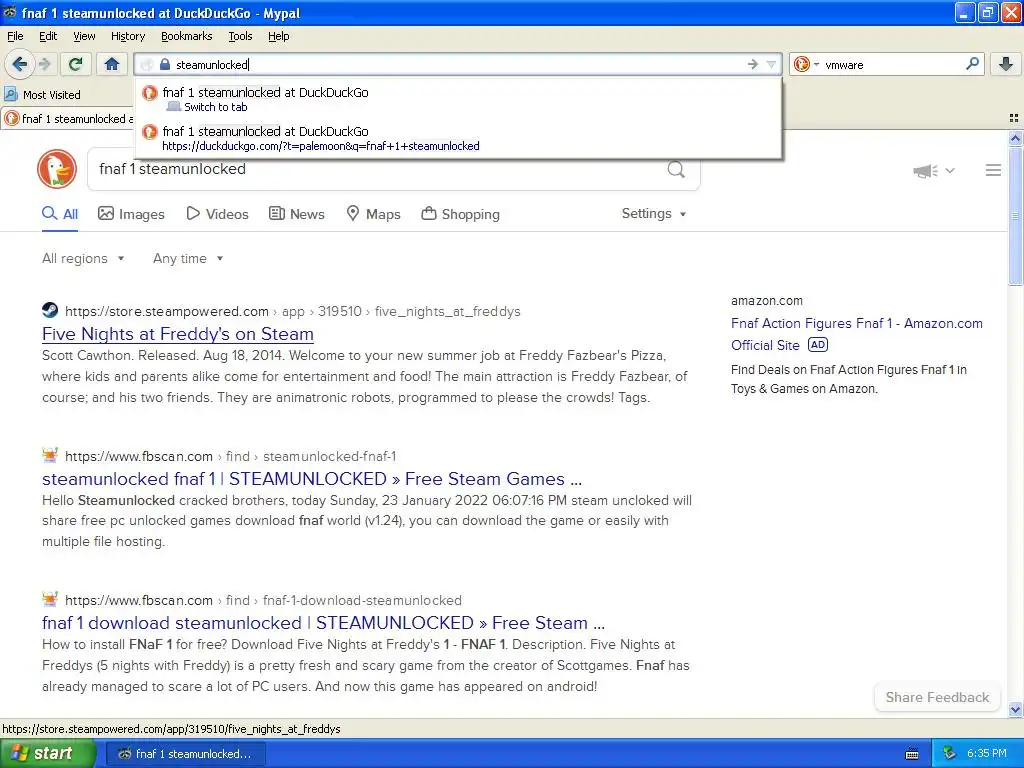Open the Settings dropdown

click(654, 214)
